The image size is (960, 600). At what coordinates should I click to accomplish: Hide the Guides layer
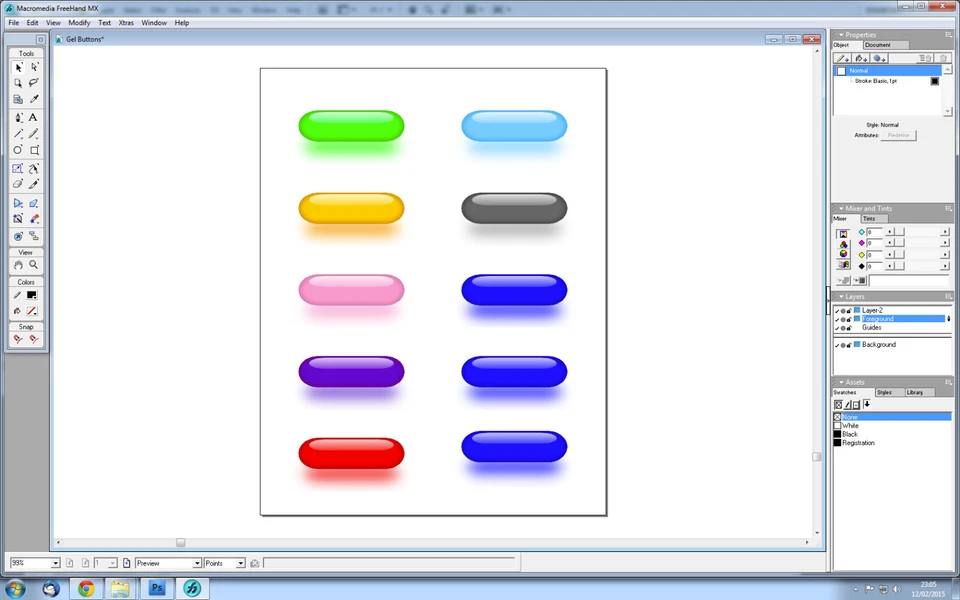837,327
